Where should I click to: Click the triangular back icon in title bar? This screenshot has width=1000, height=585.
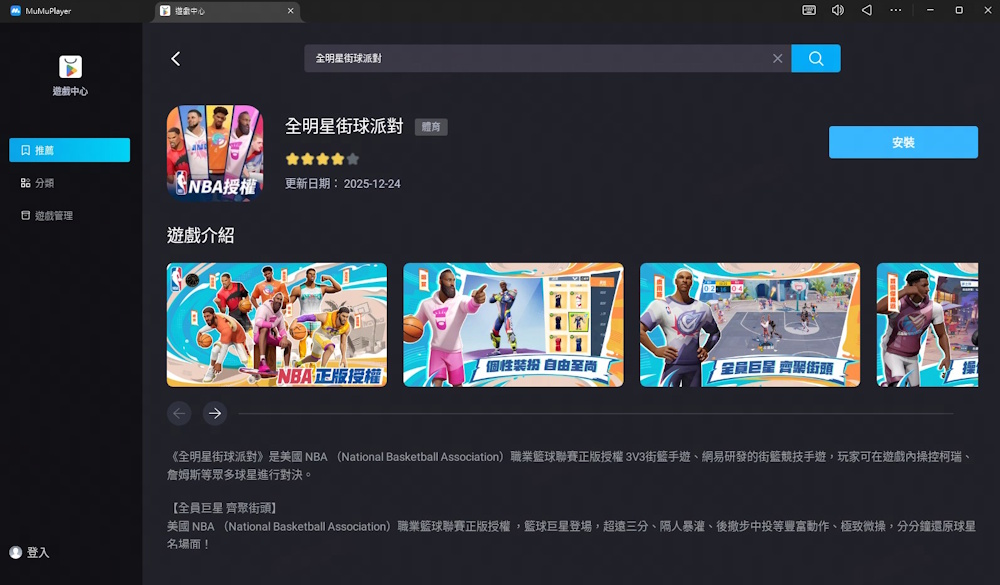867,10
